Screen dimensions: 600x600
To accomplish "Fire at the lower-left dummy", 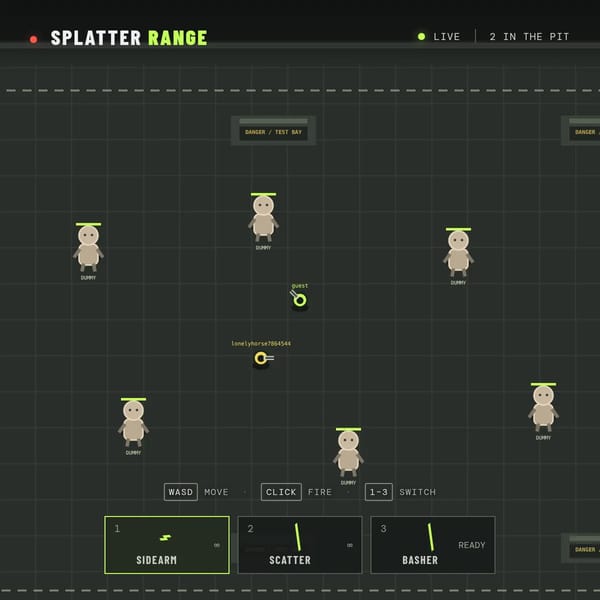I will tap(133, 423).
